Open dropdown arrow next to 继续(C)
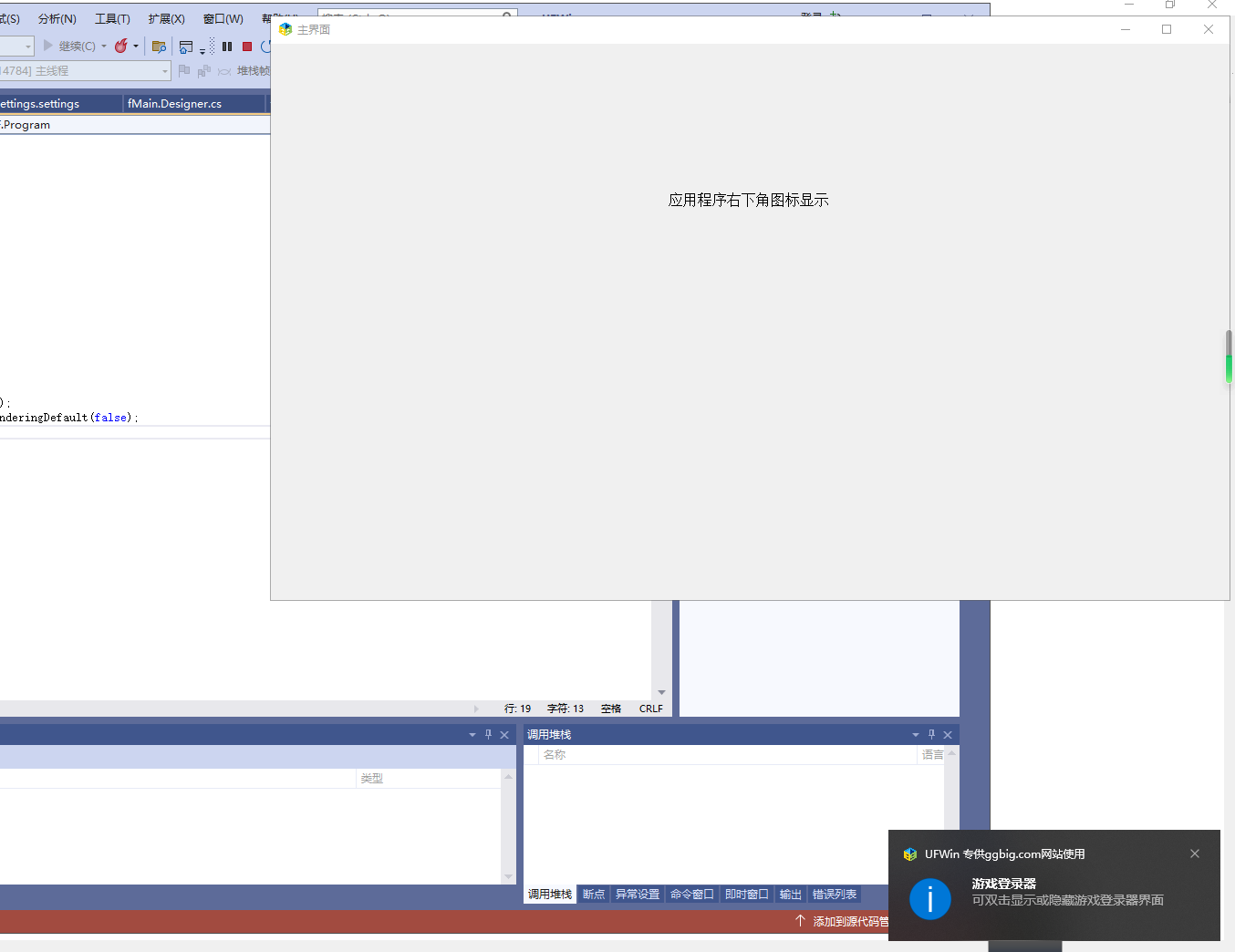Screen dimensions: 1235x952 pyautogui.click(x=104, y=46)
